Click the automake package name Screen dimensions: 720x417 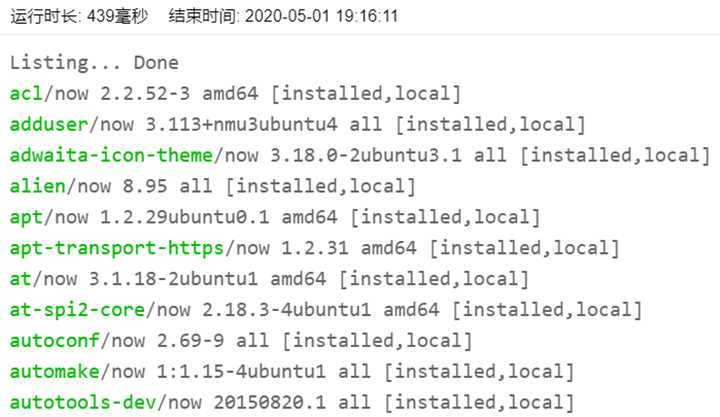(x=55, y=372)
